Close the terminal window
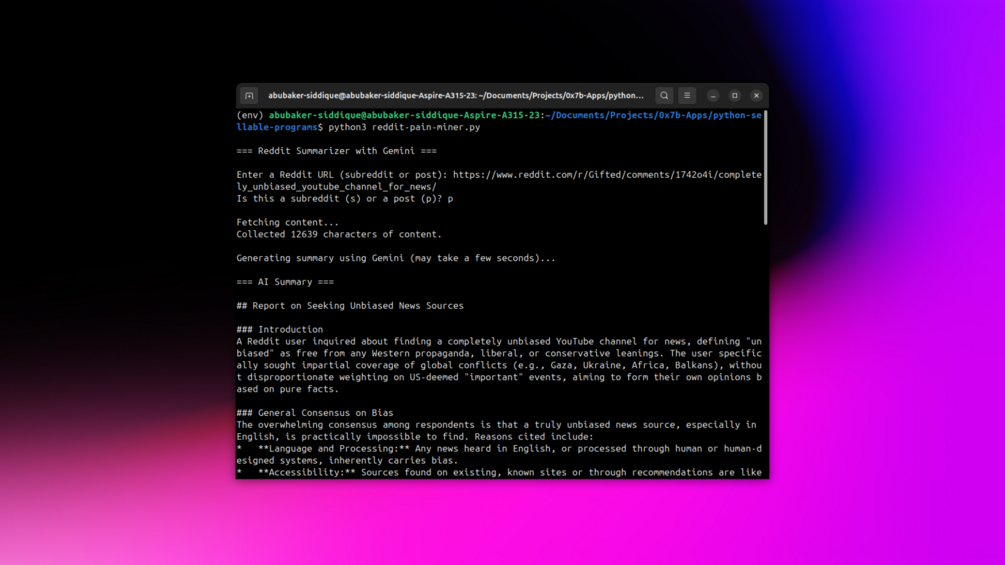The image size is (1005, 565). pyautogui.click(x=756, y=95)
